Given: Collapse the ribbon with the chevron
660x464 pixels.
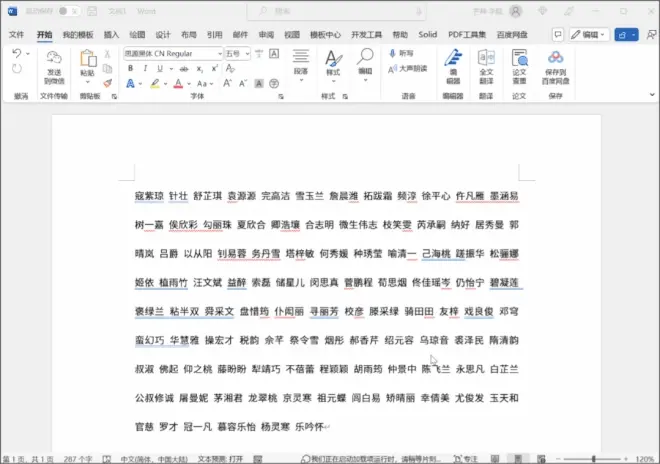Looking at the screenshot, I should click(652, 95).
